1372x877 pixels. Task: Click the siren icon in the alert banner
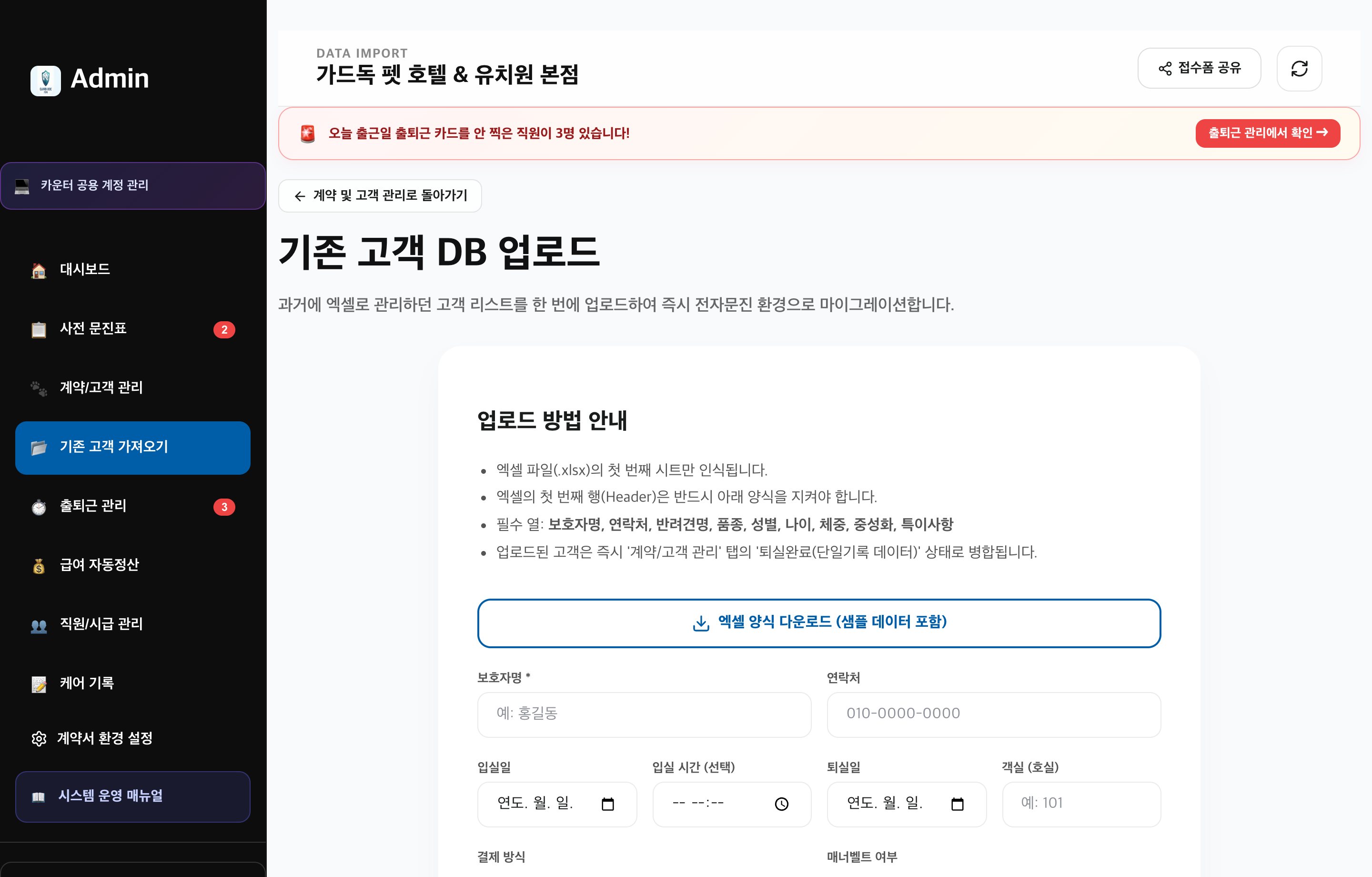coord(308,133)
